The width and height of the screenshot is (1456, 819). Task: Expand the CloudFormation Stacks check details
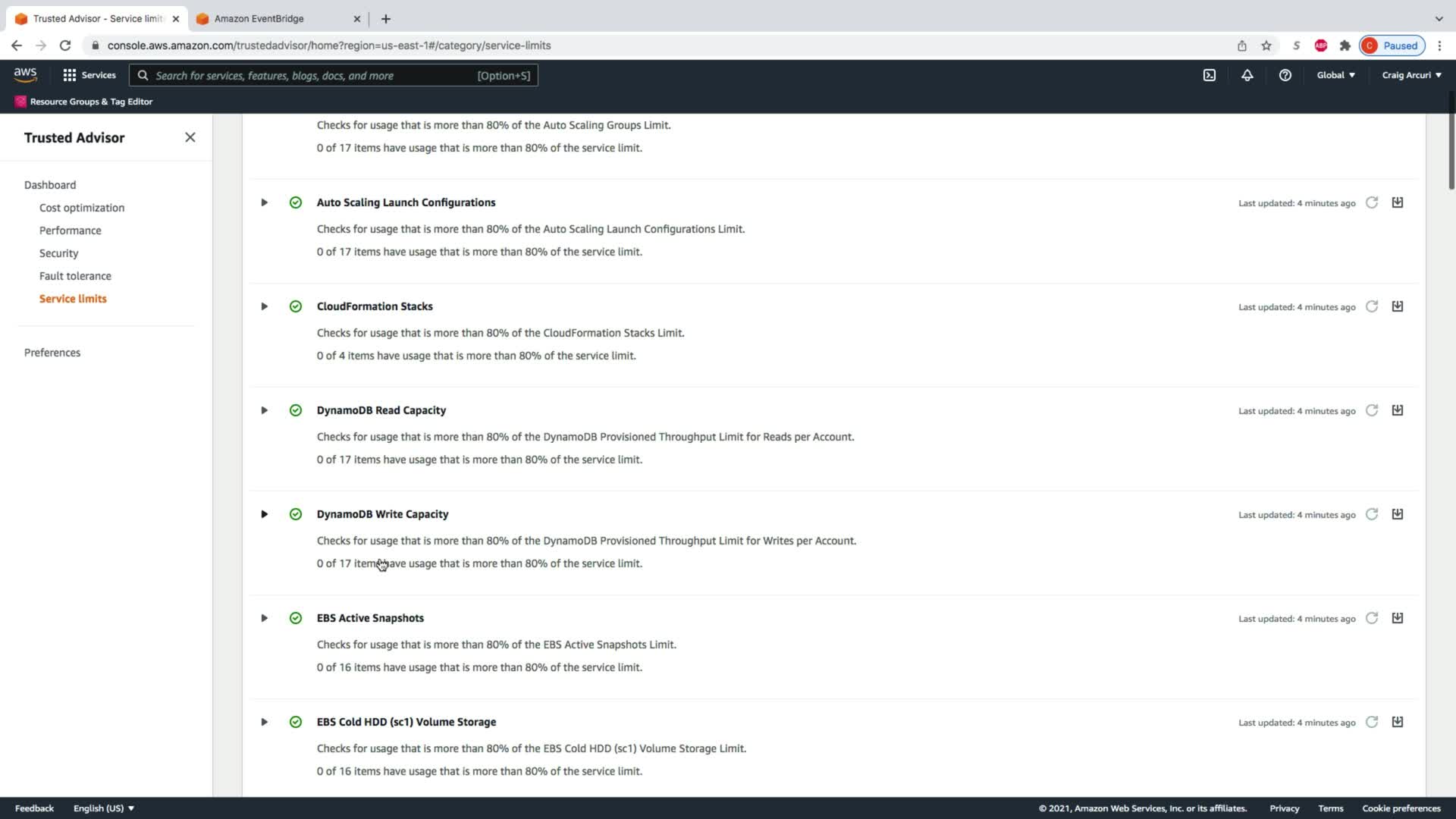coord(264,306)
